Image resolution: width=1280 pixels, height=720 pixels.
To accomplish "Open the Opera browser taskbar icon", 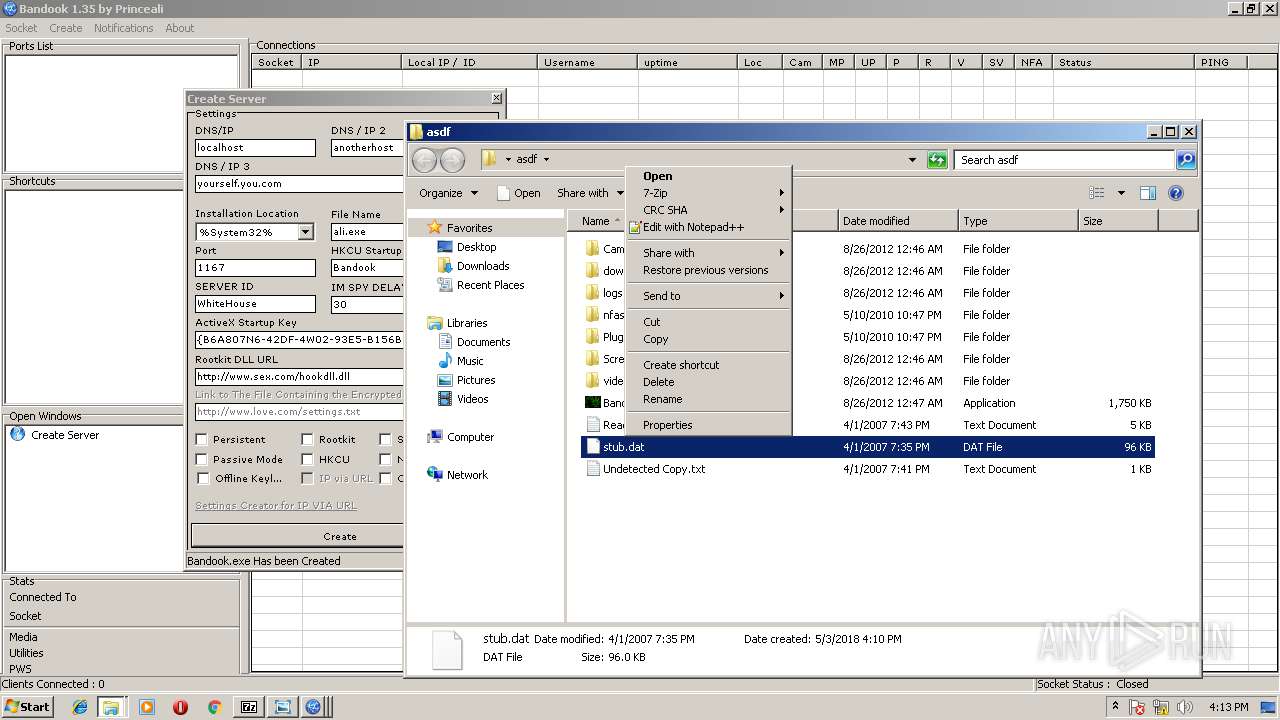I will (180, 707).
